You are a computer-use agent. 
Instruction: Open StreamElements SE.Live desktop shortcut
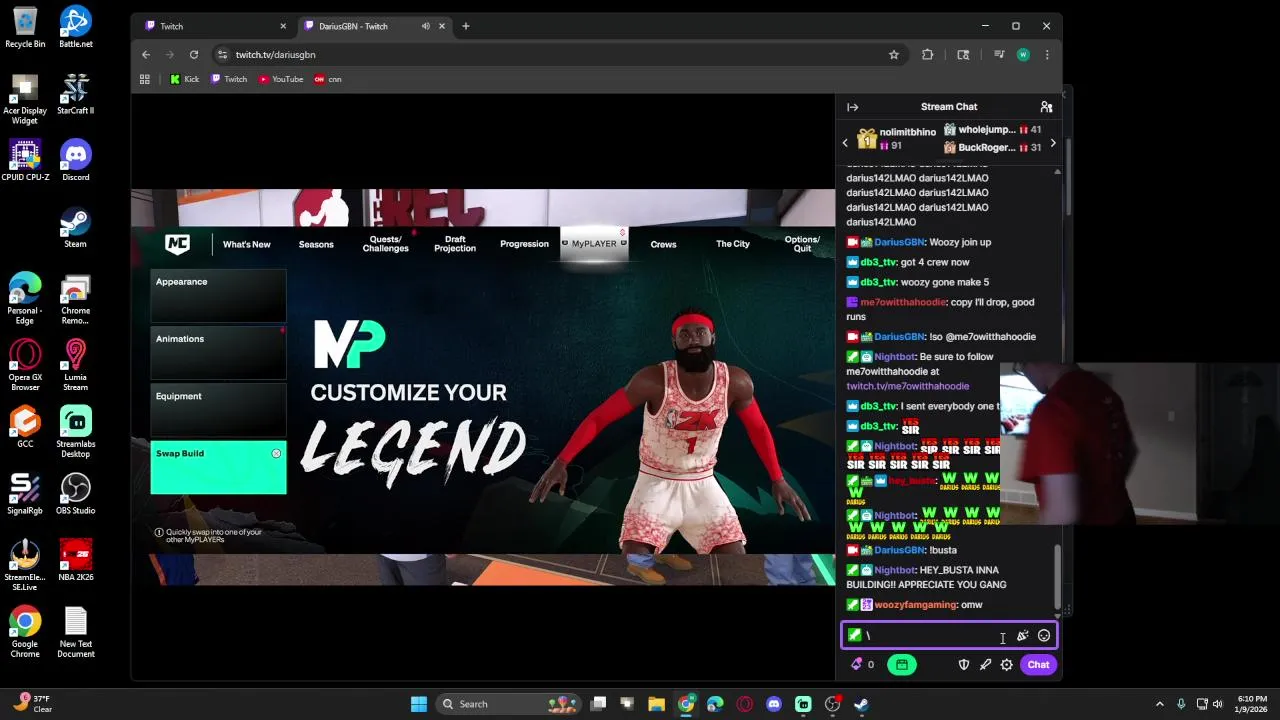coord(25,566)
